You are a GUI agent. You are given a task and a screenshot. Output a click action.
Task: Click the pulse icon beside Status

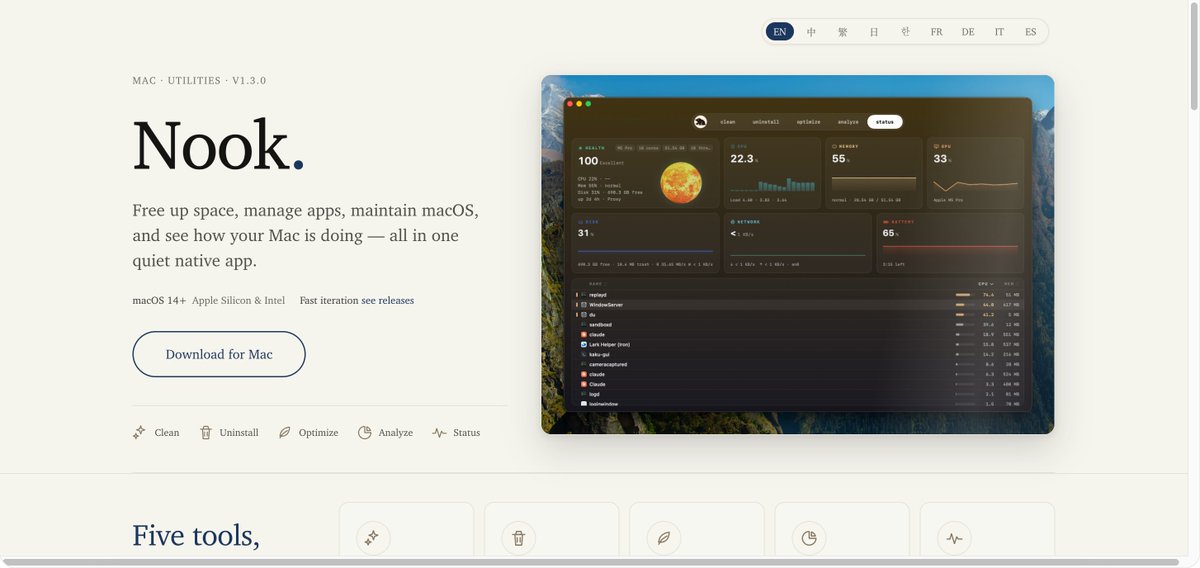coord(439,433)
